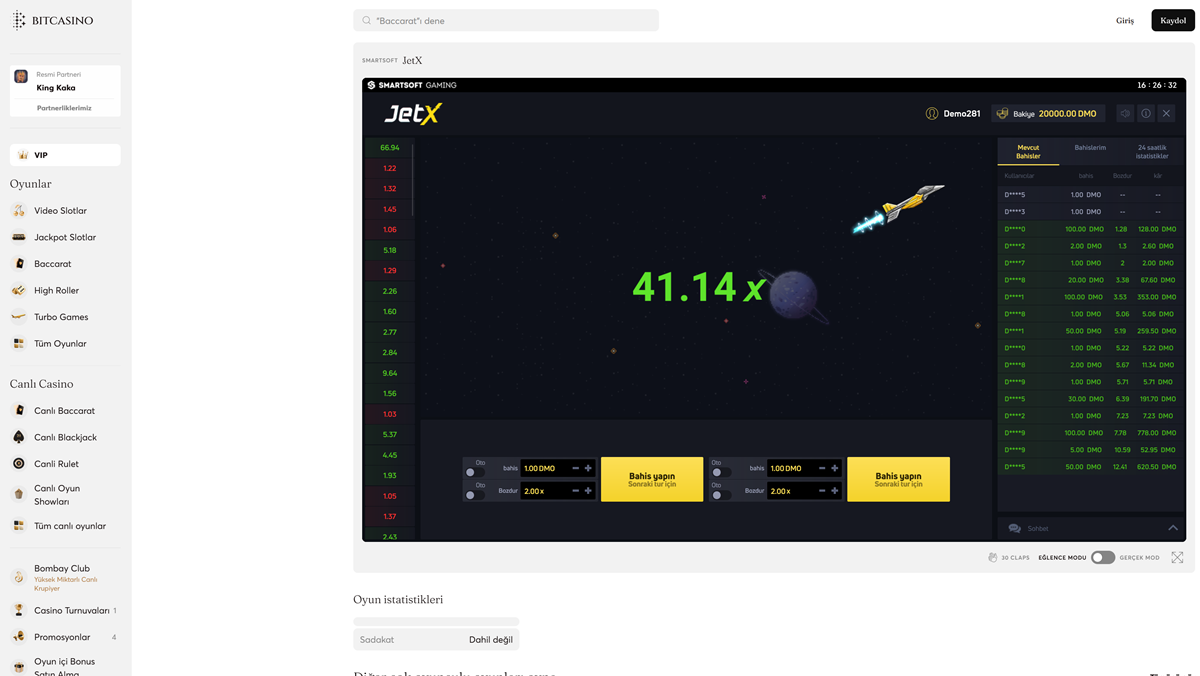The image size is (1200, 676).
Task: Open High Roller games
Action: tap(56, 290)
